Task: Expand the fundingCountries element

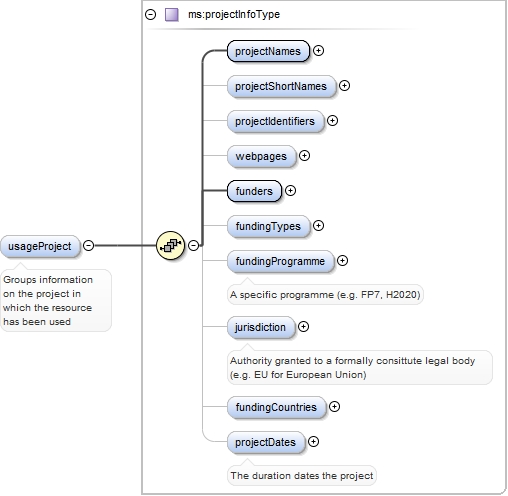Action: coord(334,407)
